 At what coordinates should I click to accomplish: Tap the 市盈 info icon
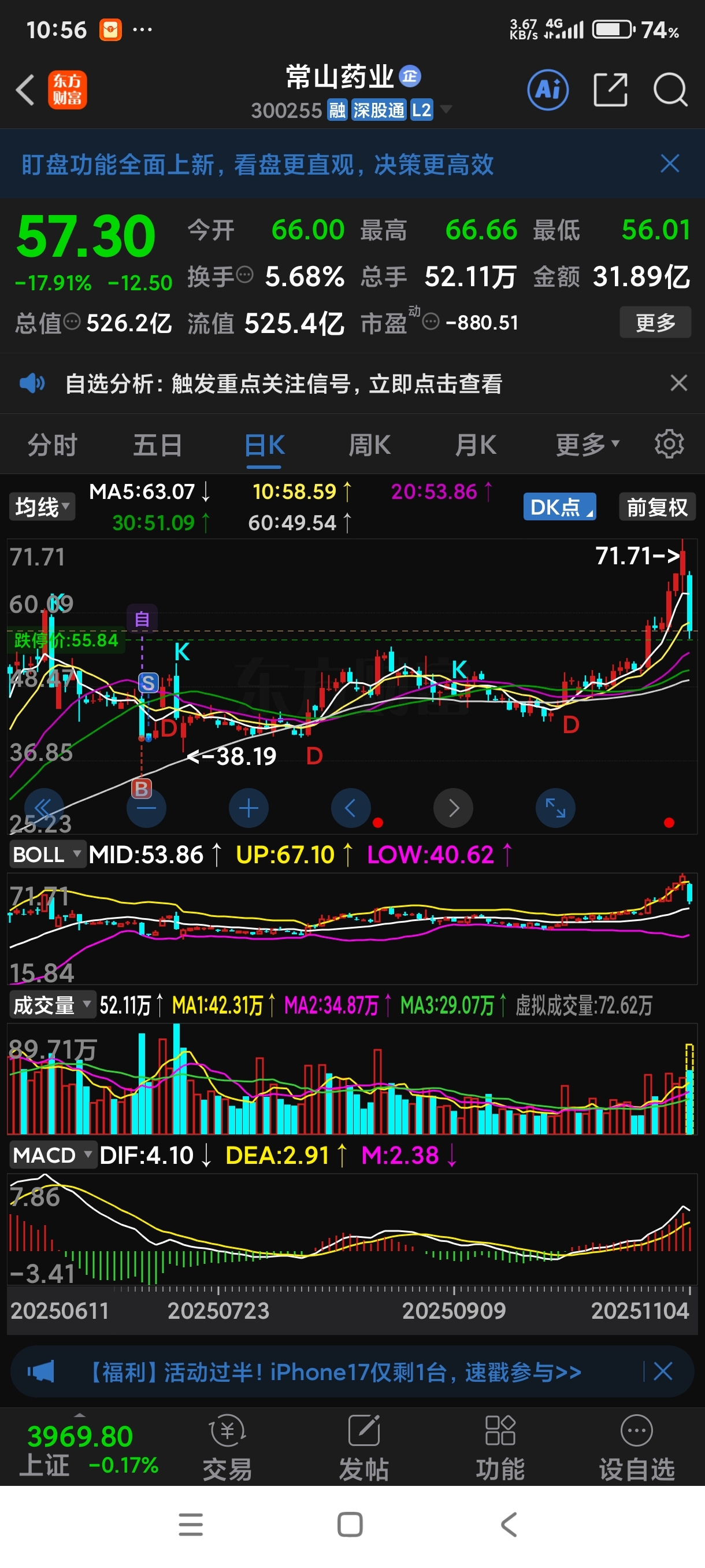click(430, 321)
